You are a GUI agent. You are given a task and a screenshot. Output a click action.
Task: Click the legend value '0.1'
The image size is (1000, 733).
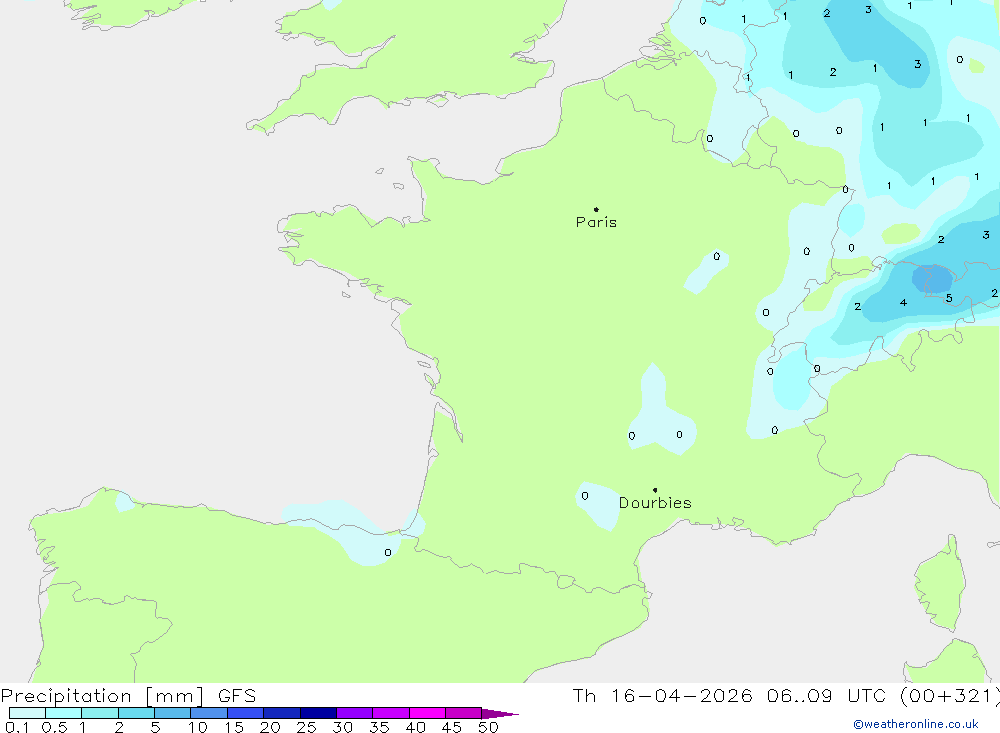pos(17,727)
